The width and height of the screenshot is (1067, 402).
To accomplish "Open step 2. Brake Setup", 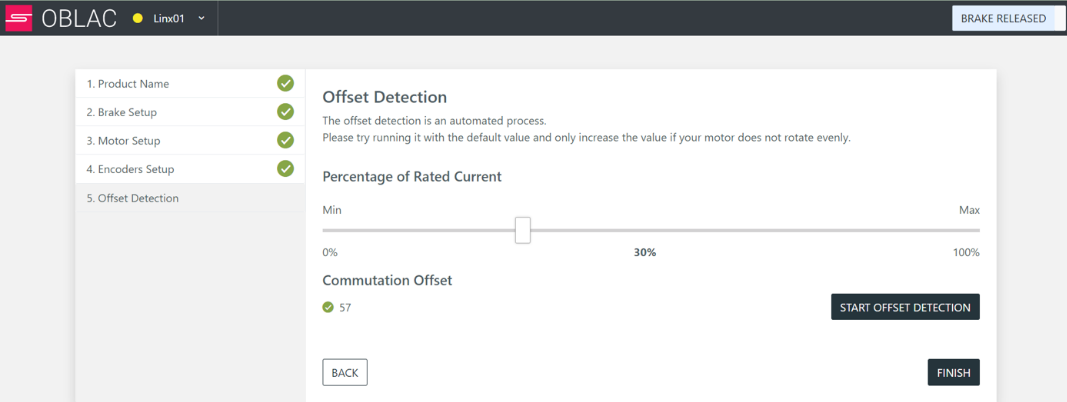I will click(x=190, y=112).
